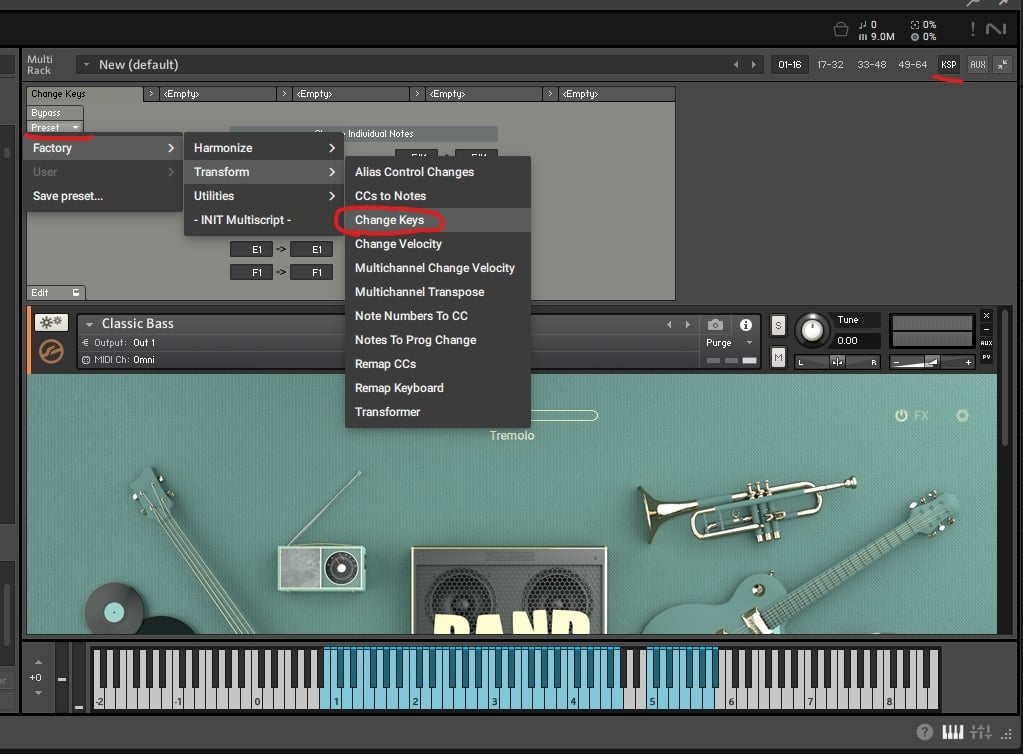Viewport: 1023px width, 754px height.
Task: Expand the Factory preset submenu
Action: pyautogui.click(x=103, y=148)
